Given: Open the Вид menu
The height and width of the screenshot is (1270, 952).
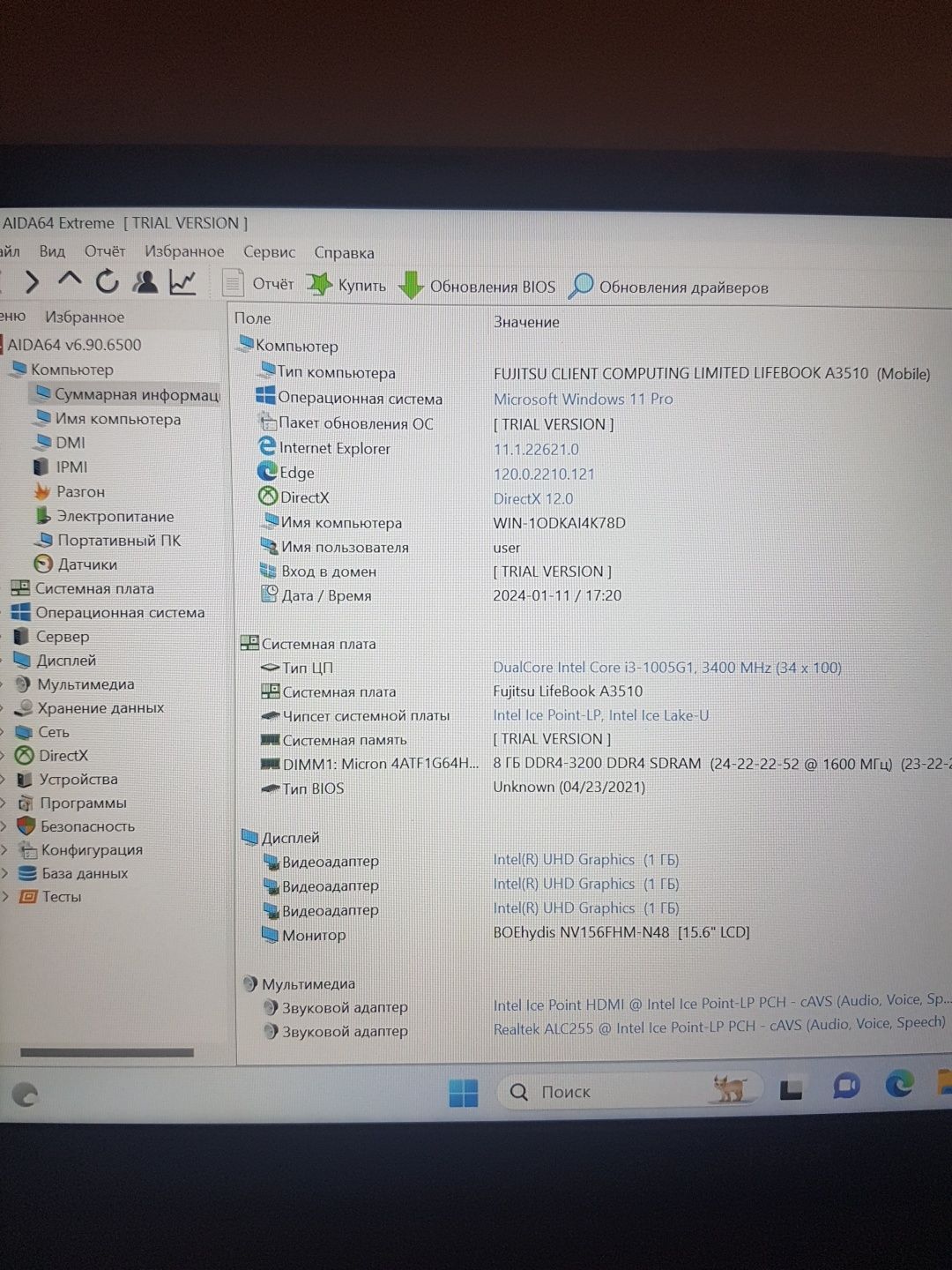Looking at the screenshot, I should 52,251.
